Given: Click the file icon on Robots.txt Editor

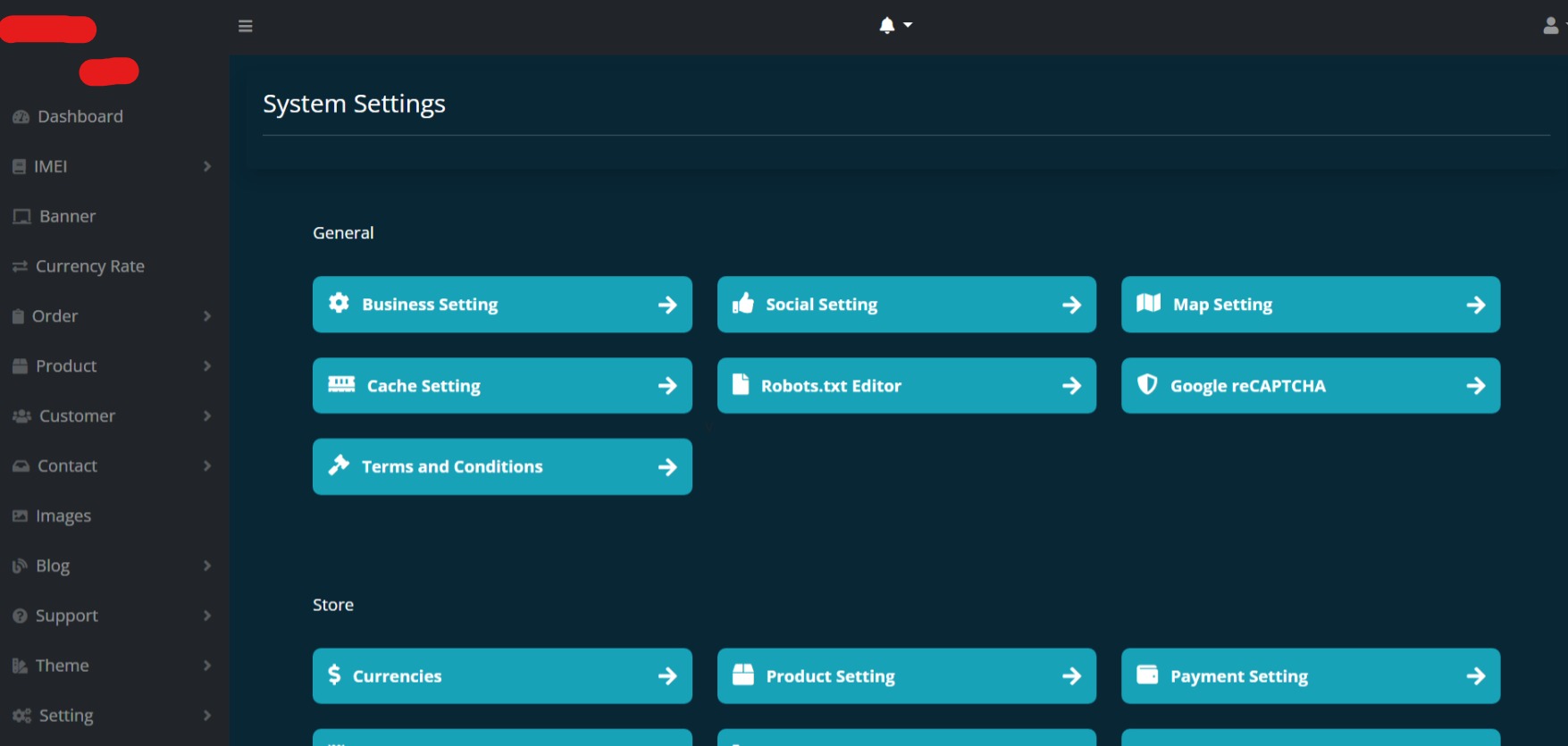Looking at the screenshot, I should [741, 384].
